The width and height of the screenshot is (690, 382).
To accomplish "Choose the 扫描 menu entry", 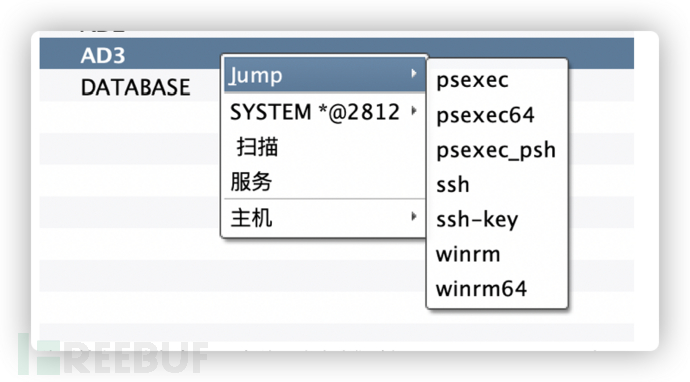I will pyautogui.click(x=324, y=147).
